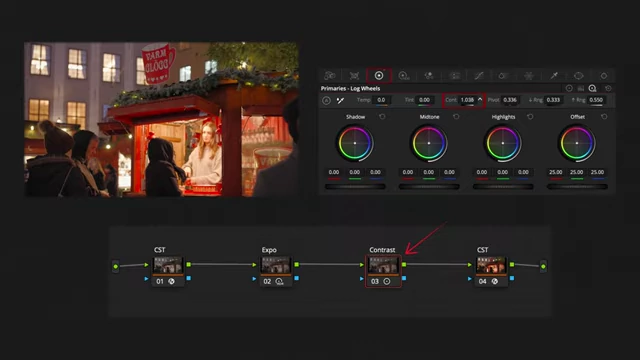This screenshot has width=640, height=360.
Task: Click the viewer image of the market stall
Action: click(x=162, y=119)
